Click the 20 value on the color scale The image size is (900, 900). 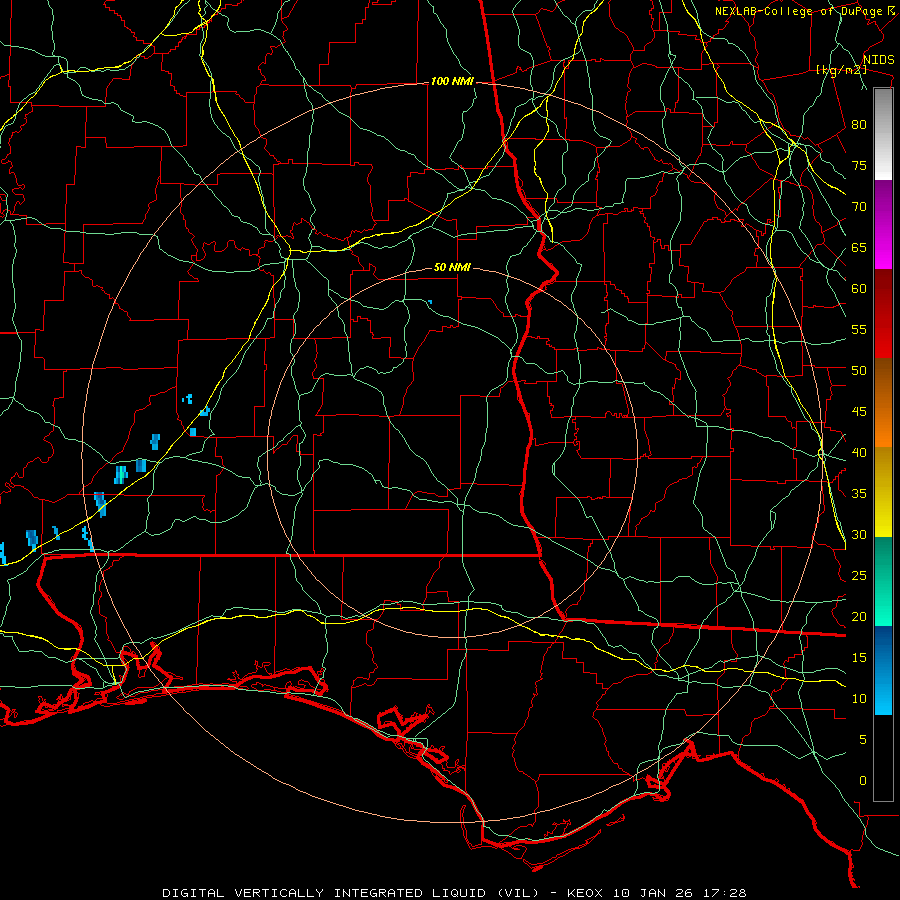coord(859,617)
